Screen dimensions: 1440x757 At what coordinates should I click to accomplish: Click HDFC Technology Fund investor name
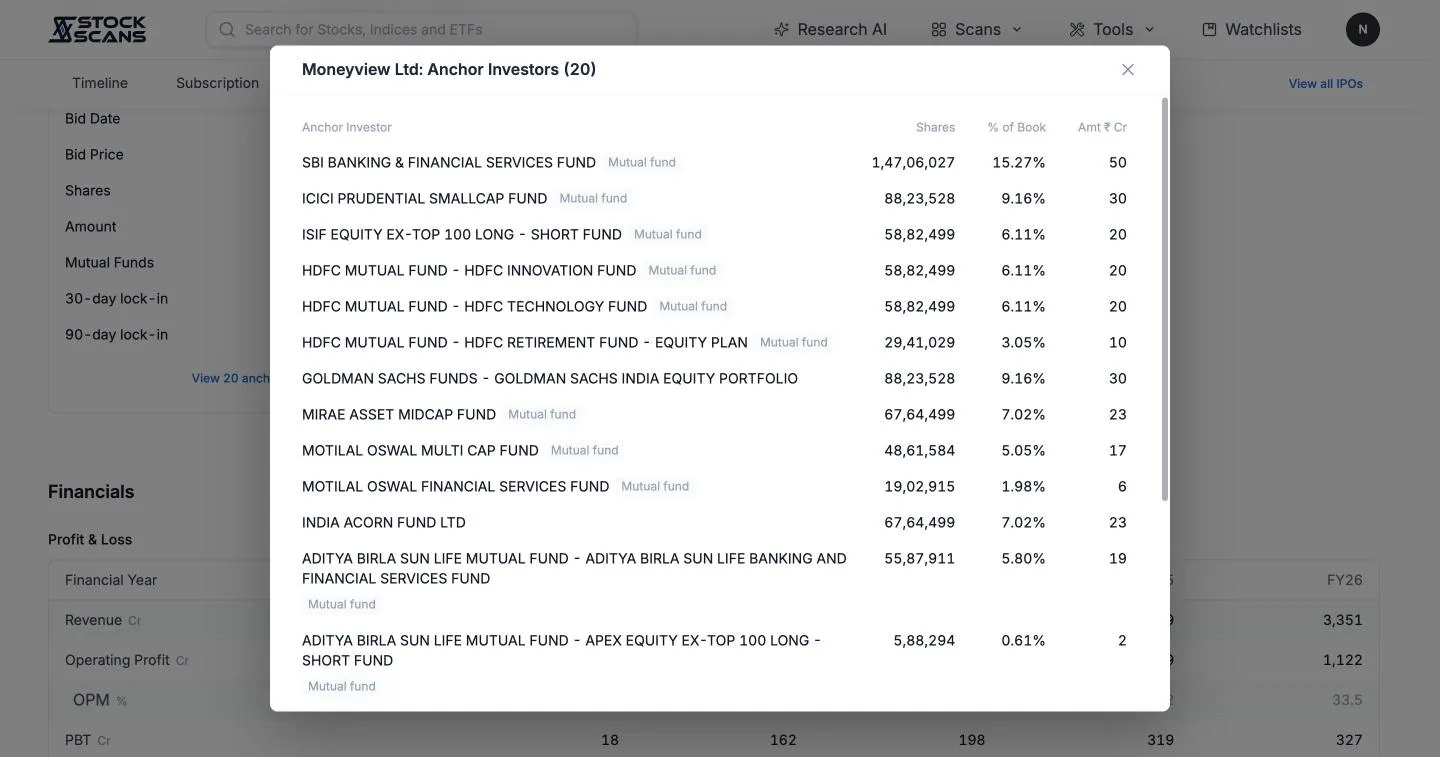click(x=475, y=307)
